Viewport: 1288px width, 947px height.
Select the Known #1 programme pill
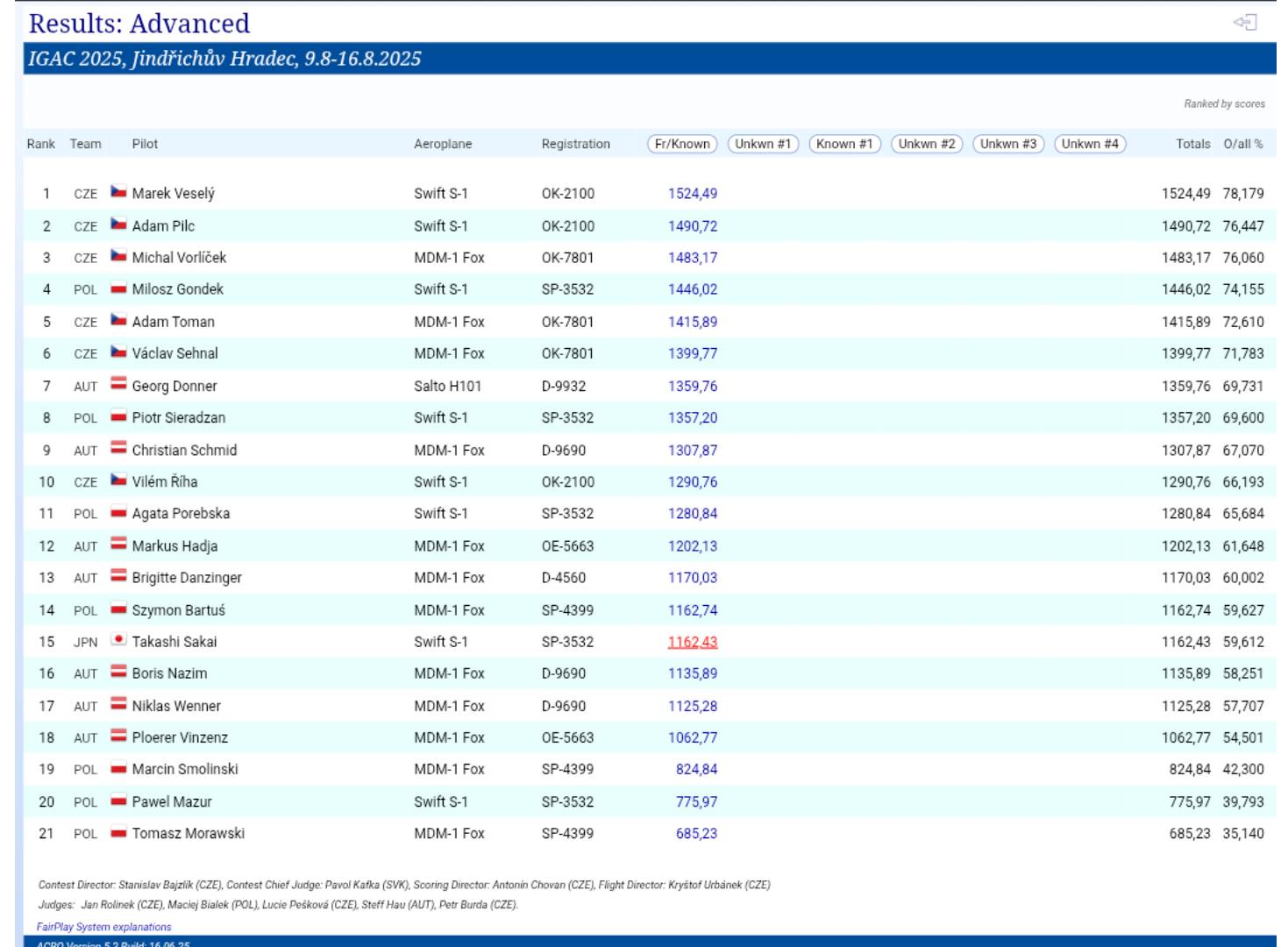click(844, 144)
